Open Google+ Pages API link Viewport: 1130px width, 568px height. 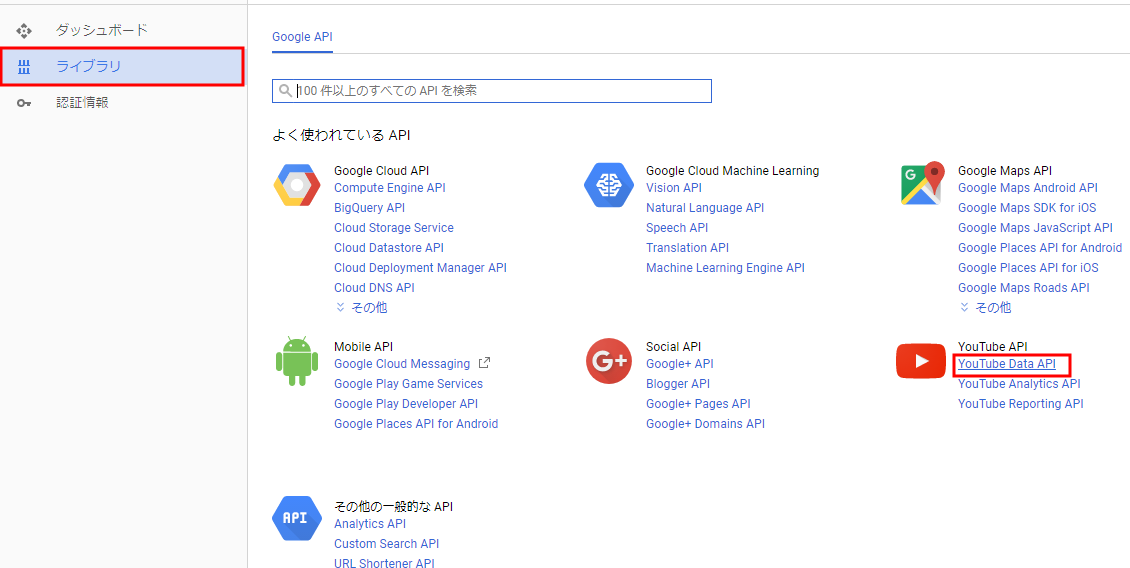698,404
